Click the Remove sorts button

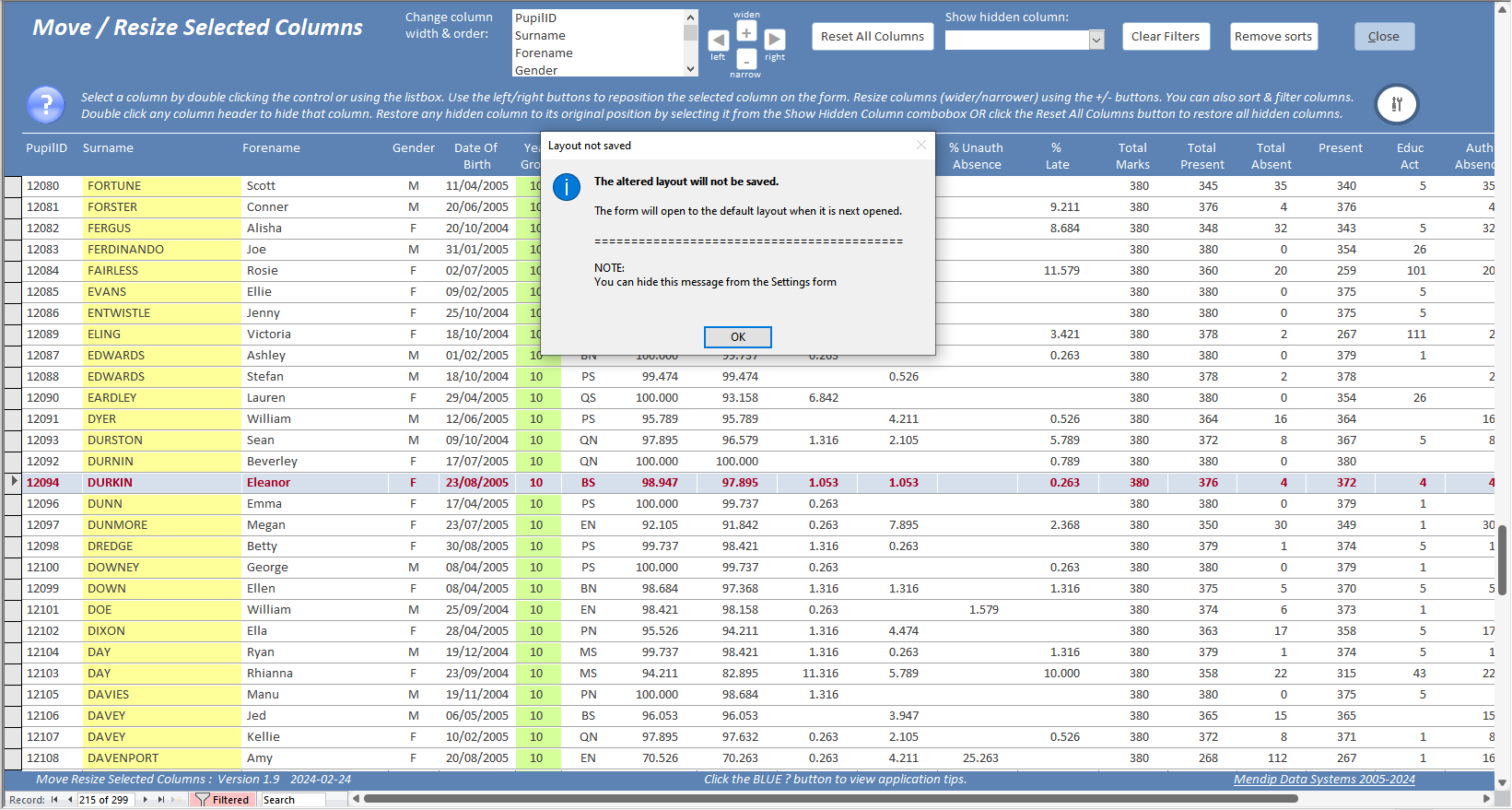pos(1273,37)
